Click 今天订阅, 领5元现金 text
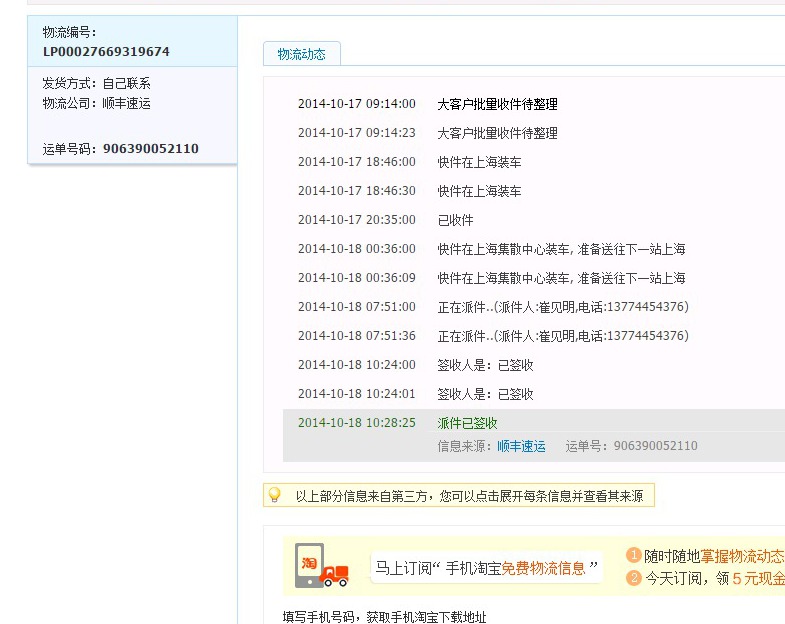This screenshot has width=785, height=624. [715, 578]
